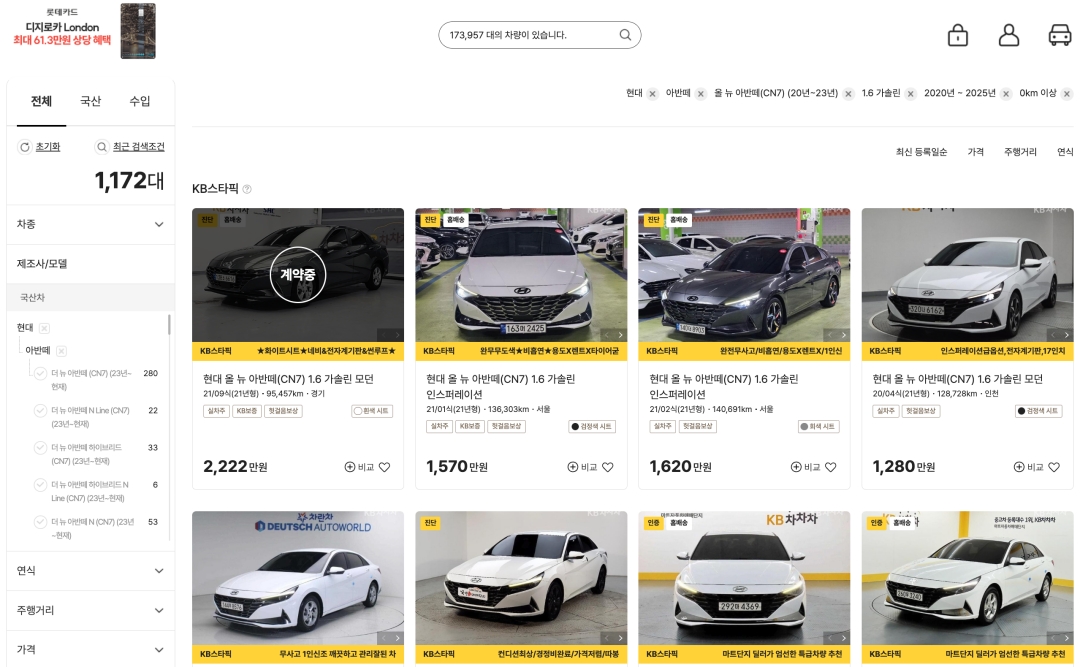Check 더 뉴 아반떼 (CN7) with 280 listings

[40, 373]
